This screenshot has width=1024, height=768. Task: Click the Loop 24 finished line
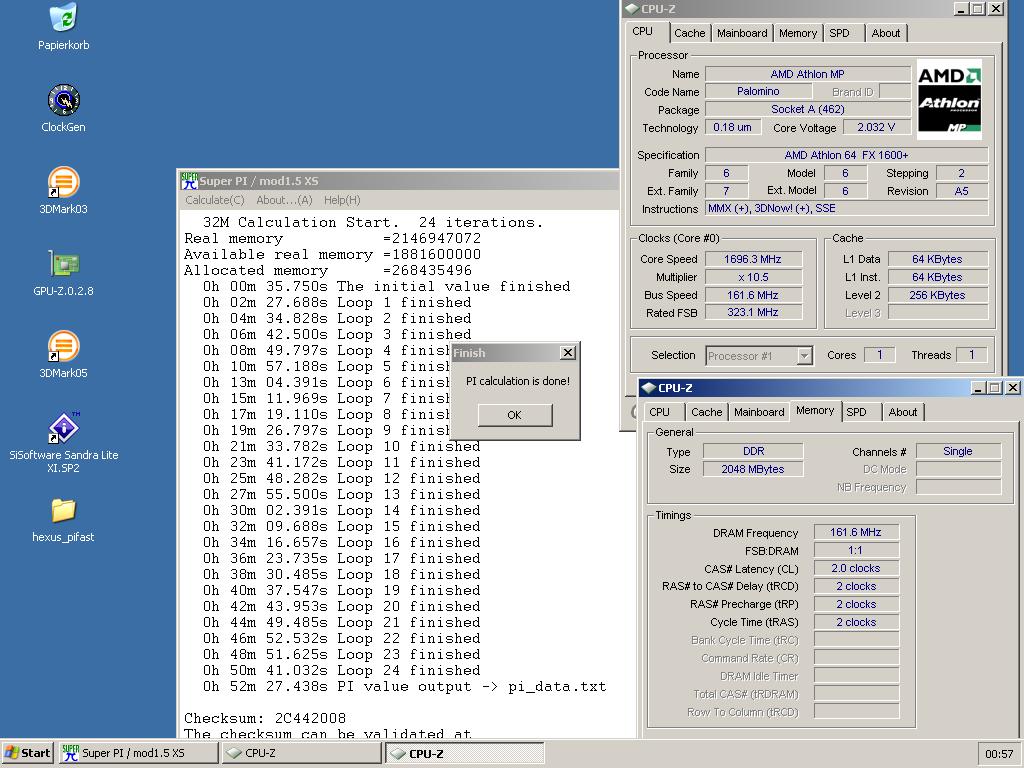point(342,670)
